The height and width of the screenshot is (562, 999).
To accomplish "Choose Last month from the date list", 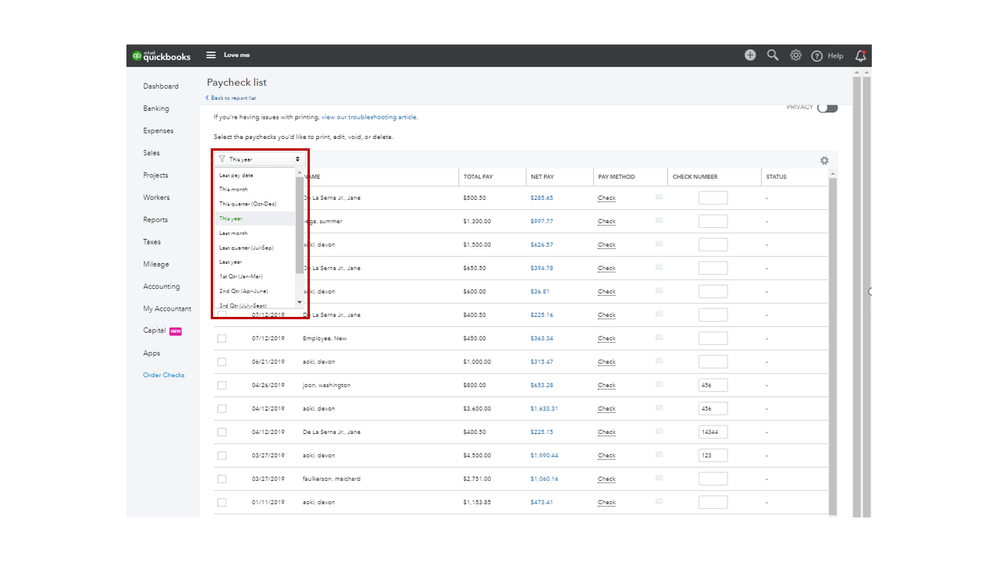I will (233, 233).
